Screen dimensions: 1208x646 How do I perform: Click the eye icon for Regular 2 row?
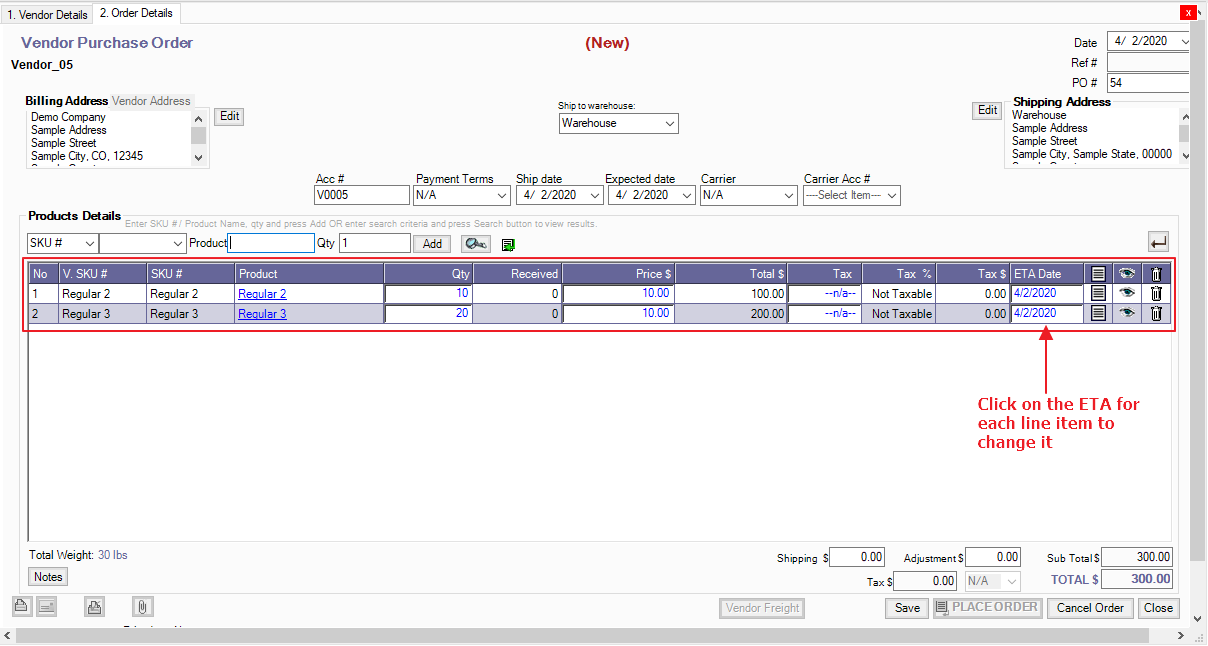pos(1127,293)
